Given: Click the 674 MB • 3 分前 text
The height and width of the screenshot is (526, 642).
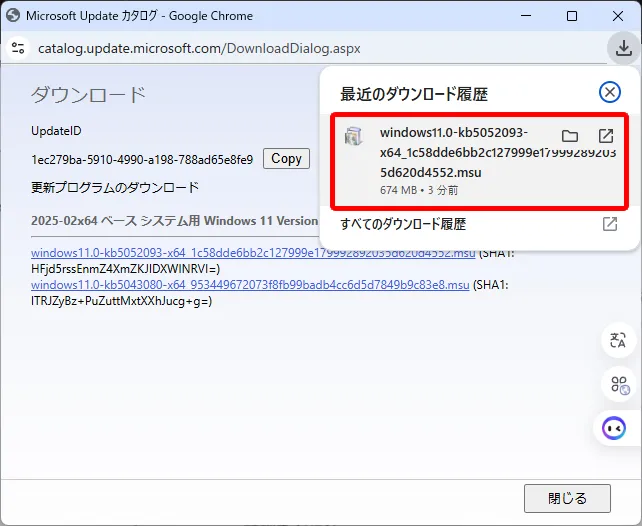Looking at the screenshot, I should tap(419, 190).
